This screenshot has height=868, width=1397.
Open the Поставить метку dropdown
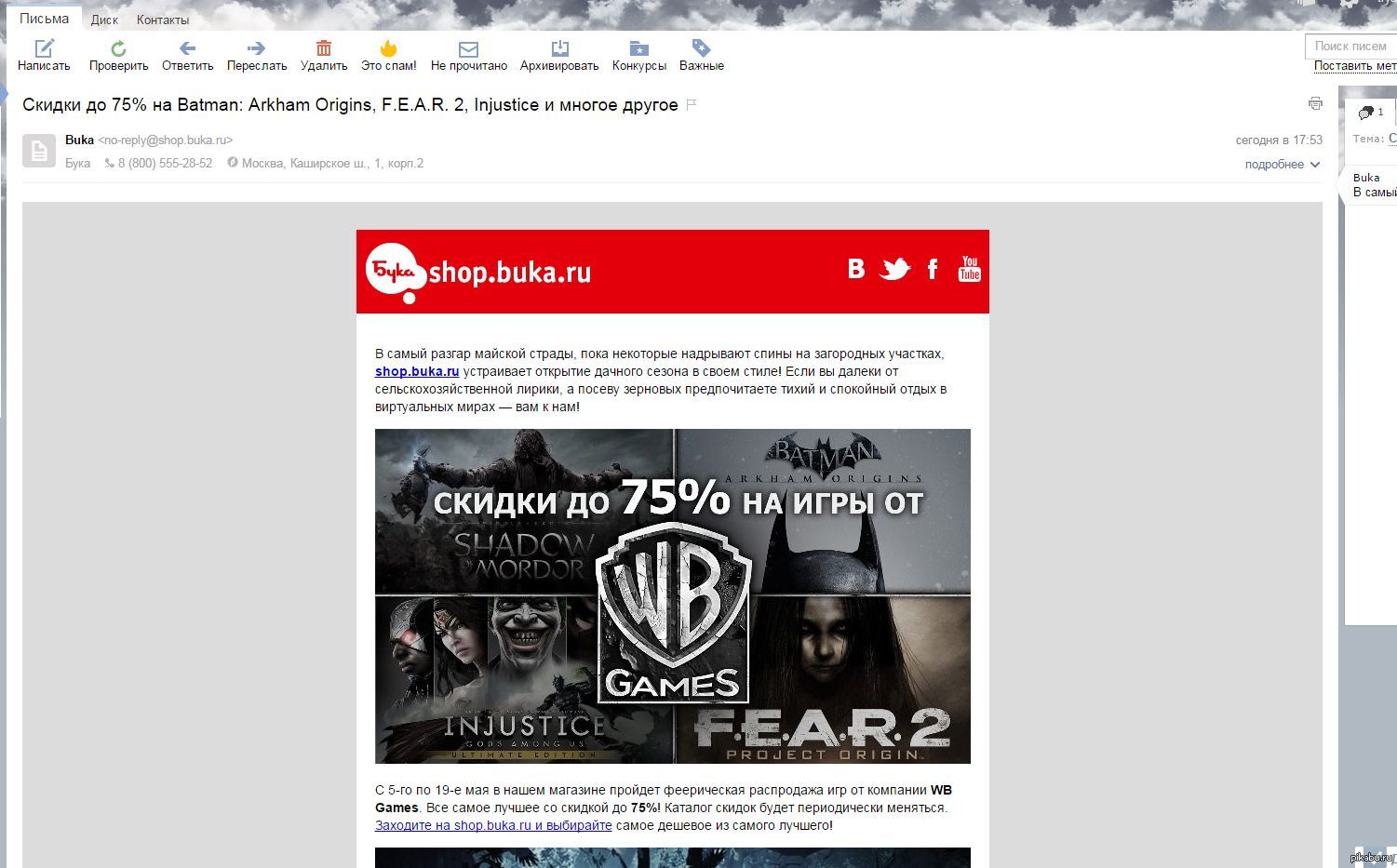[1354, 66]
